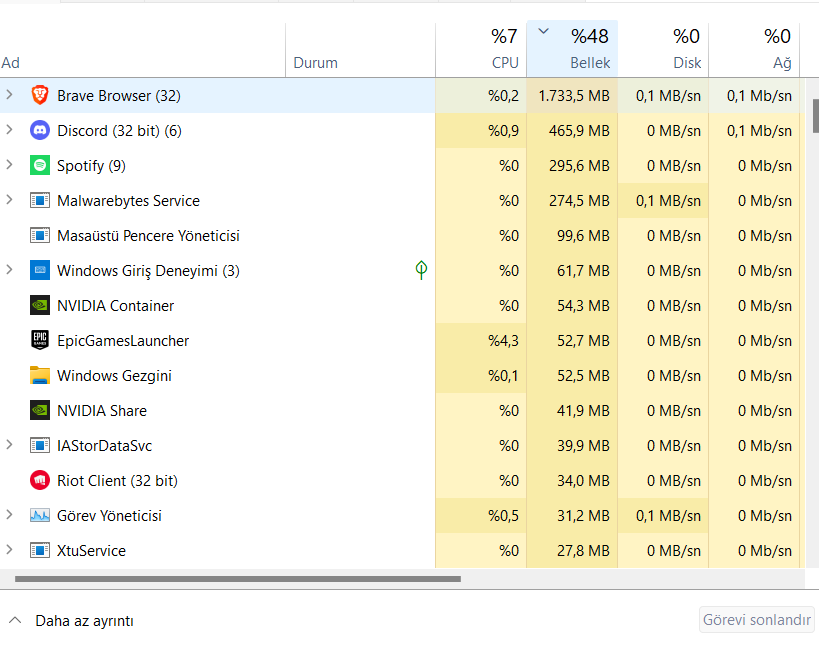Click the NVIDIA Container icon
Viewport: 819px width, 647px height.
(x=40, y=306)
